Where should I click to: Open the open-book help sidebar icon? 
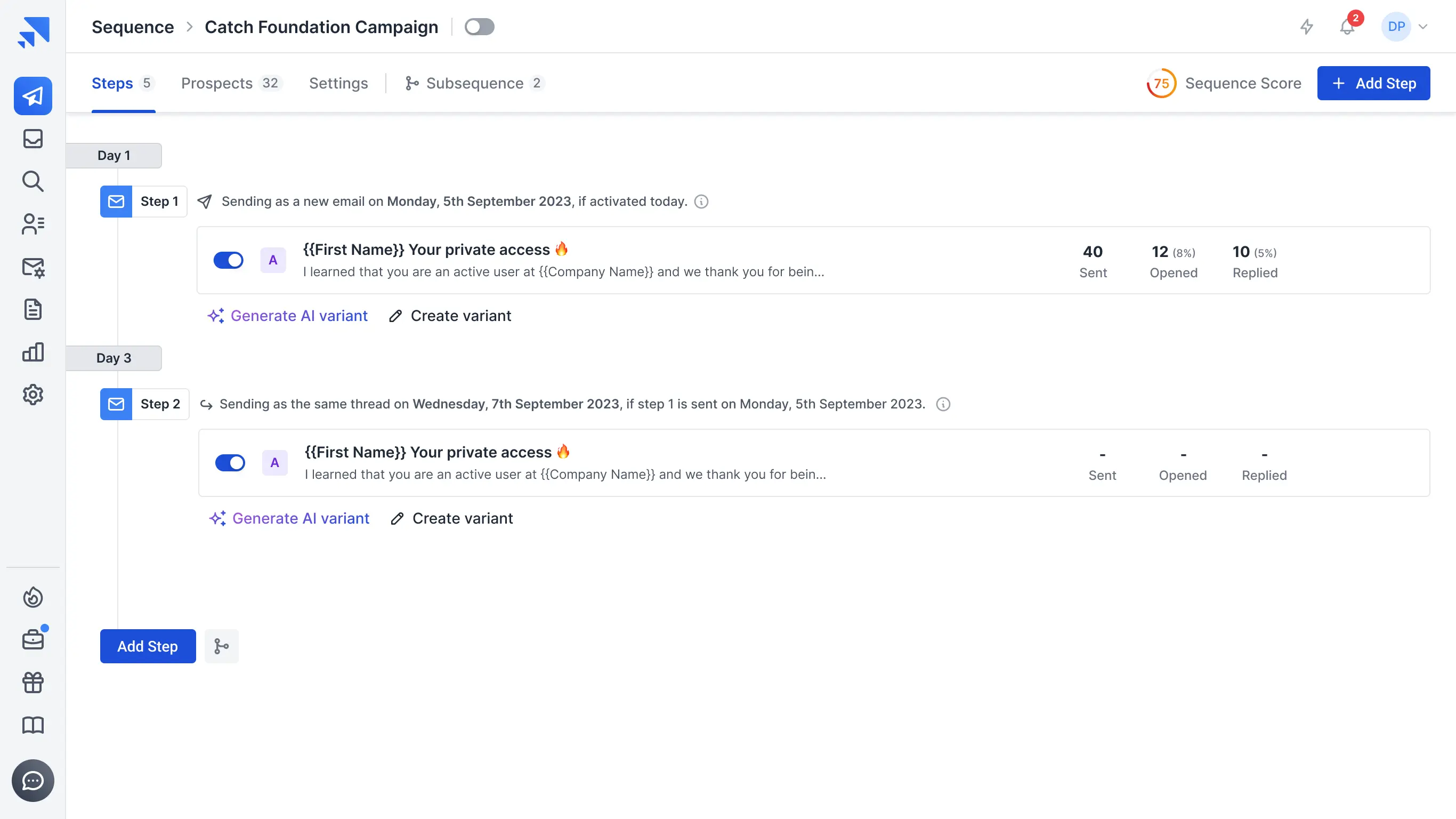pos(33,725)
